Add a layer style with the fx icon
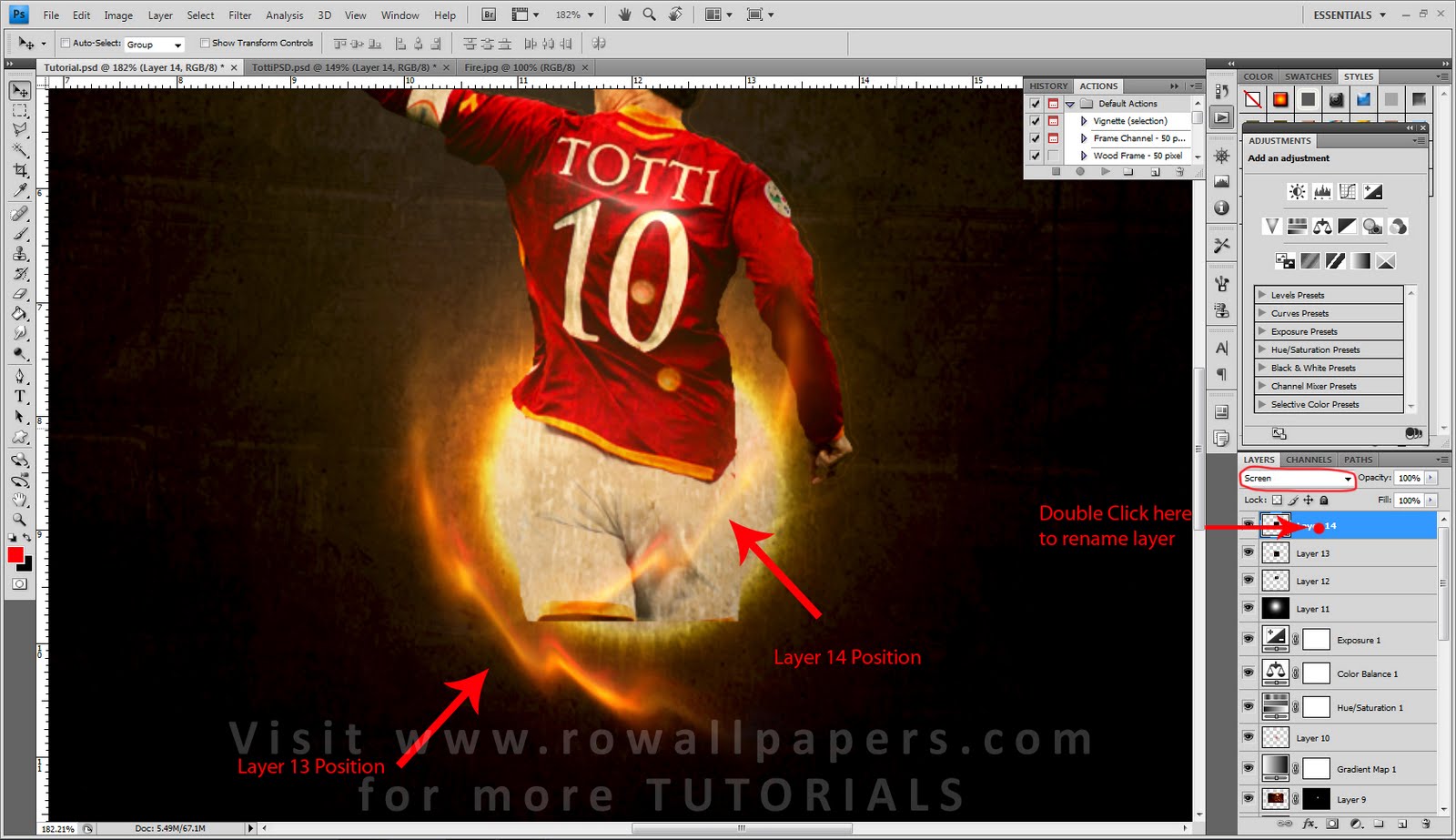1456x840 pixels. pos(1309,824)
